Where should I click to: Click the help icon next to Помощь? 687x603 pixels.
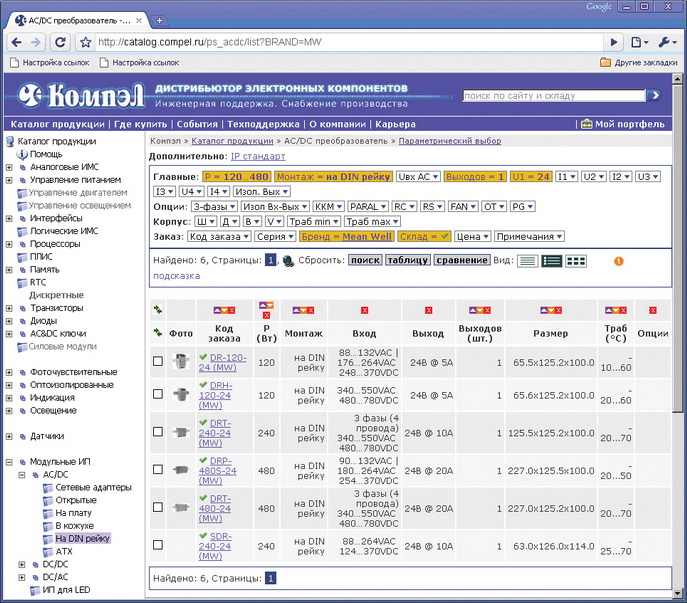(22, 154)
